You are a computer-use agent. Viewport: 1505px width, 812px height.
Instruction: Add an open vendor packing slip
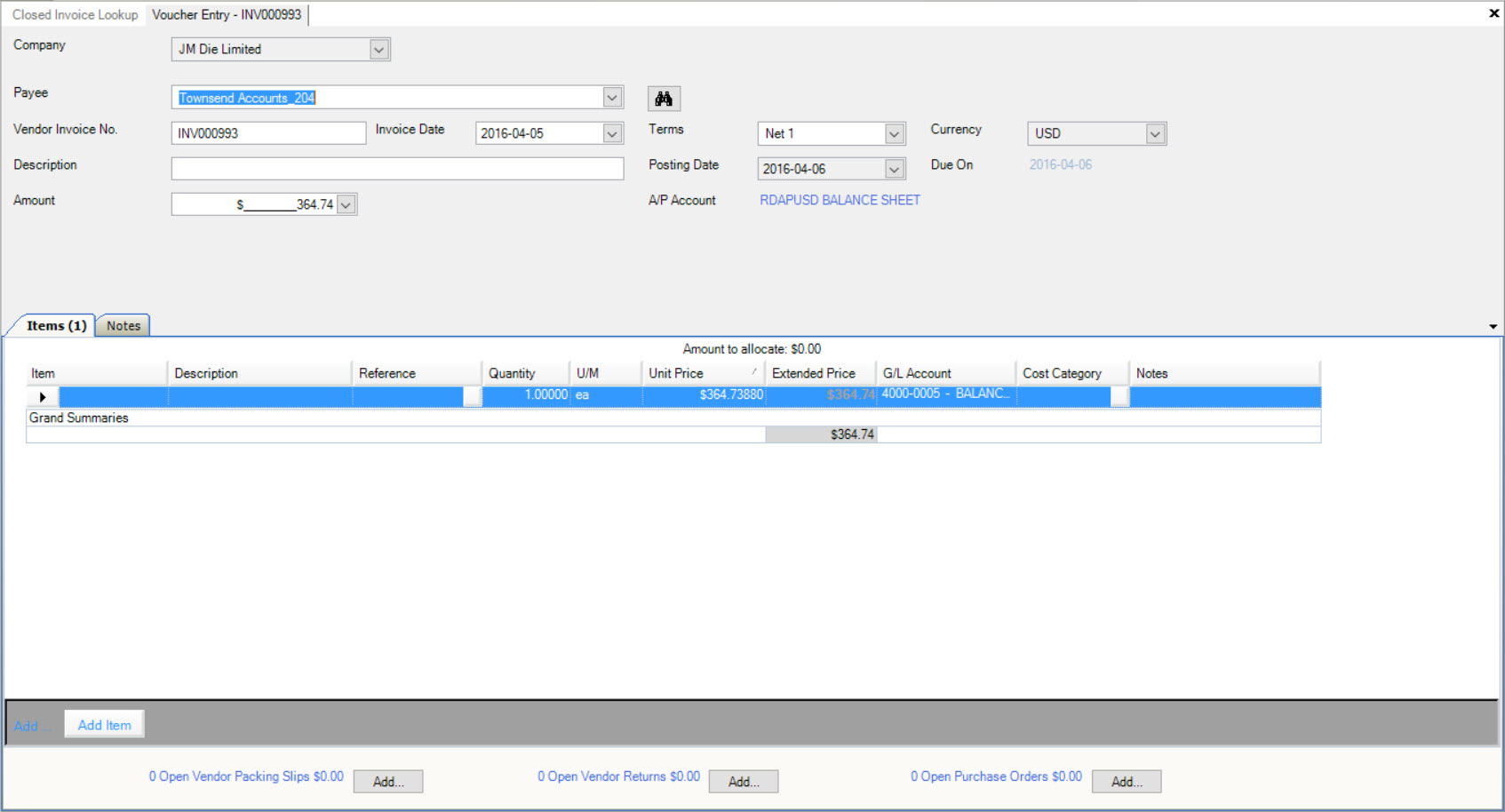coord(388,782)
